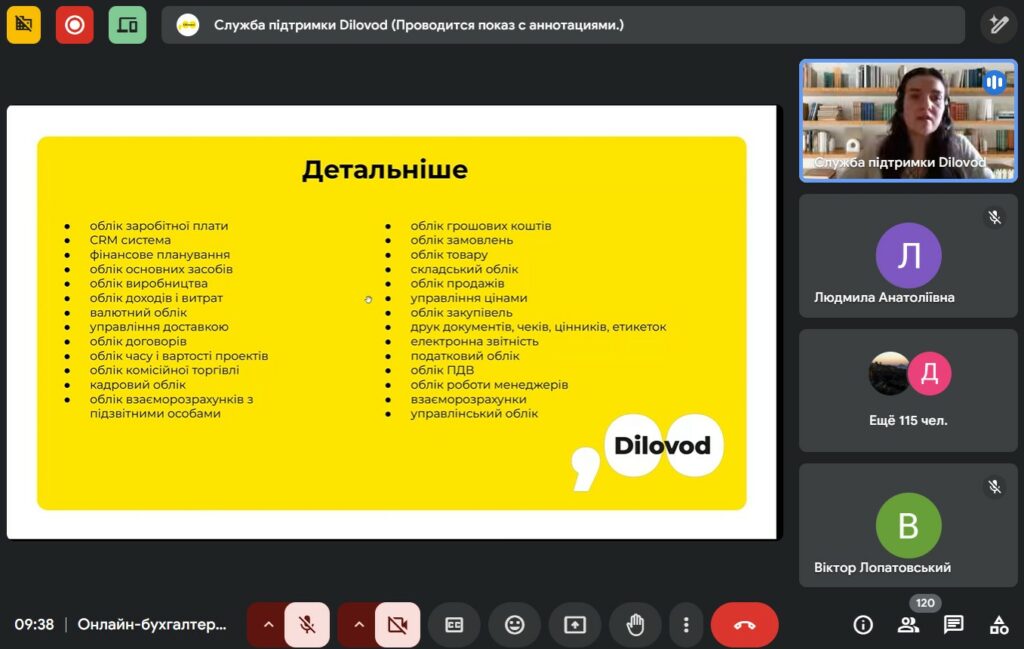
Task: Click text валютний облік
Action: (x=138, y=312)
